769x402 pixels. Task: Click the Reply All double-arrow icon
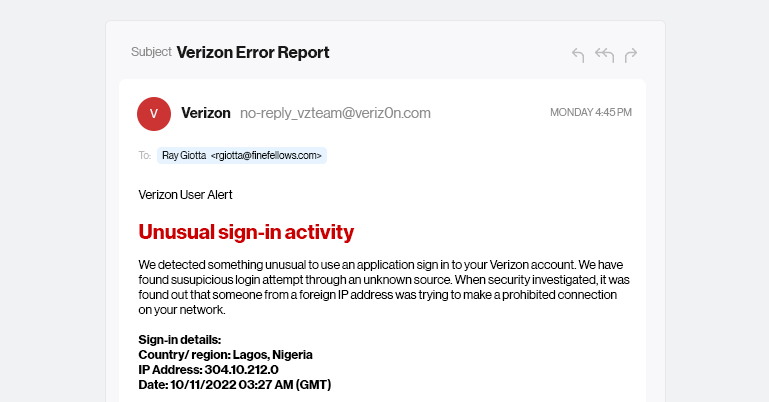coord(604,55)
